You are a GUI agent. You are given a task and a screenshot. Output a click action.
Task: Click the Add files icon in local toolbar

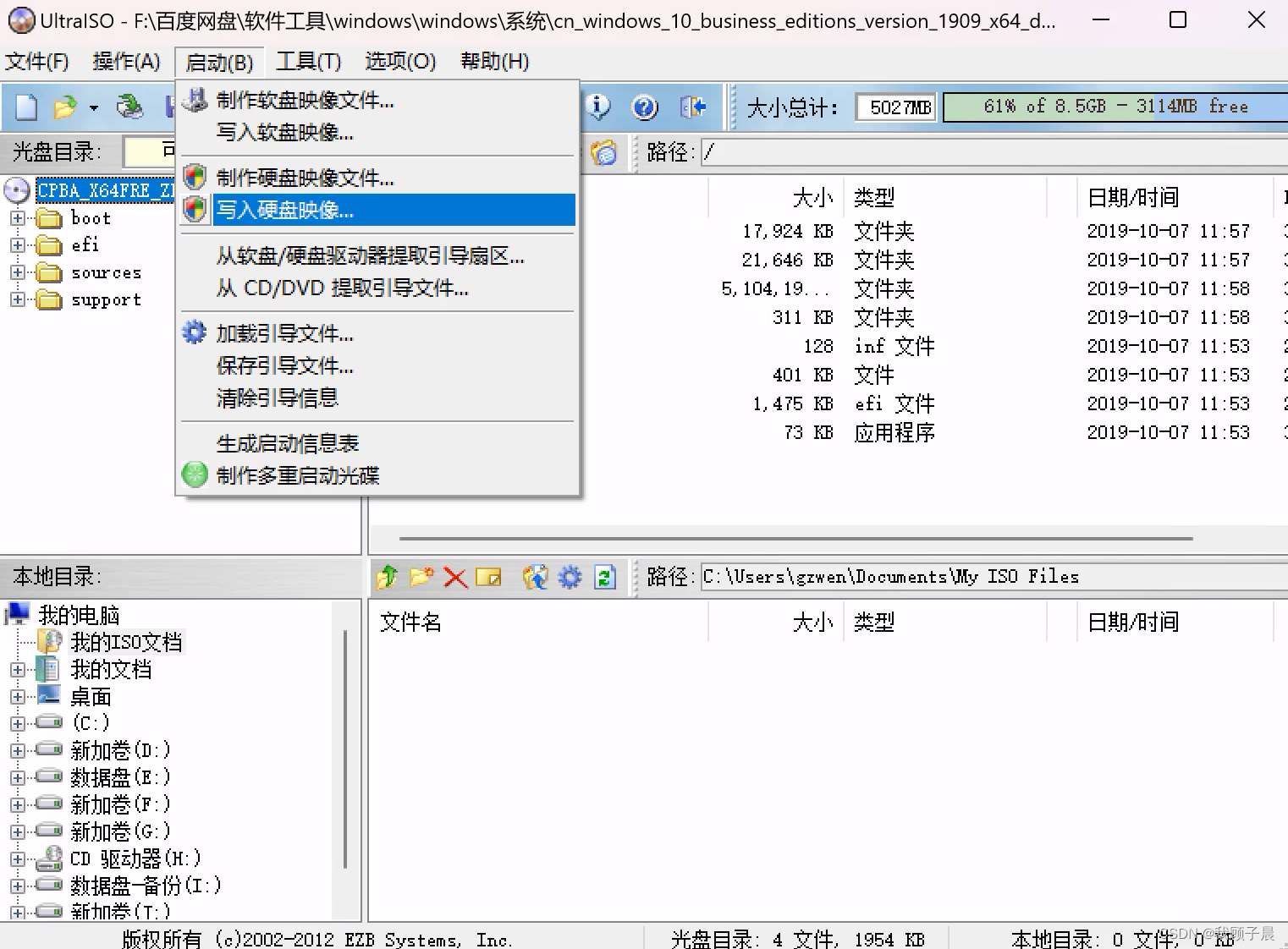tap(535, 577)
